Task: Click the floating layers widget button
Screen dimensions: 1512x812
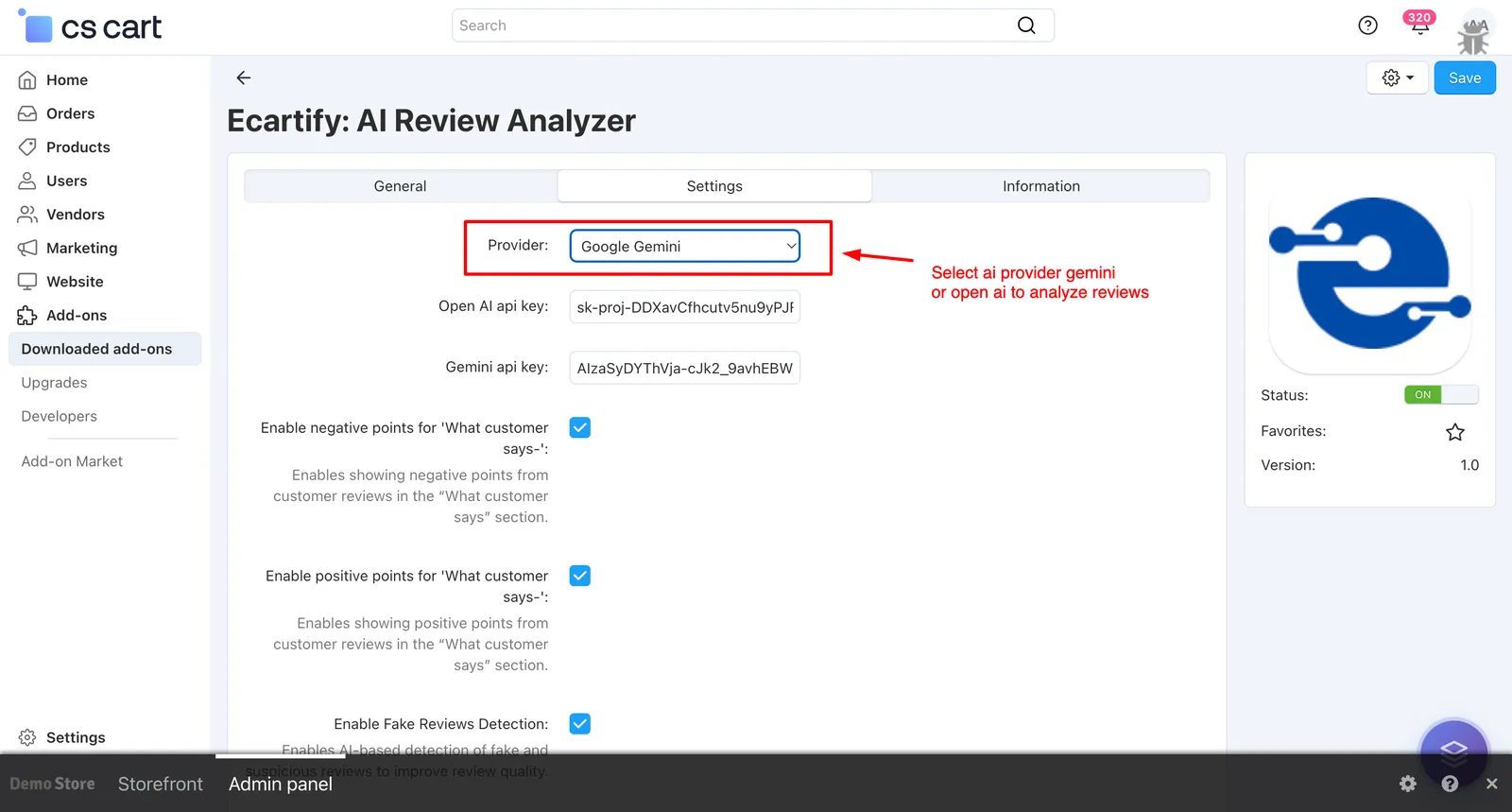Action: pyautogui.click(x=1454, y=752)
